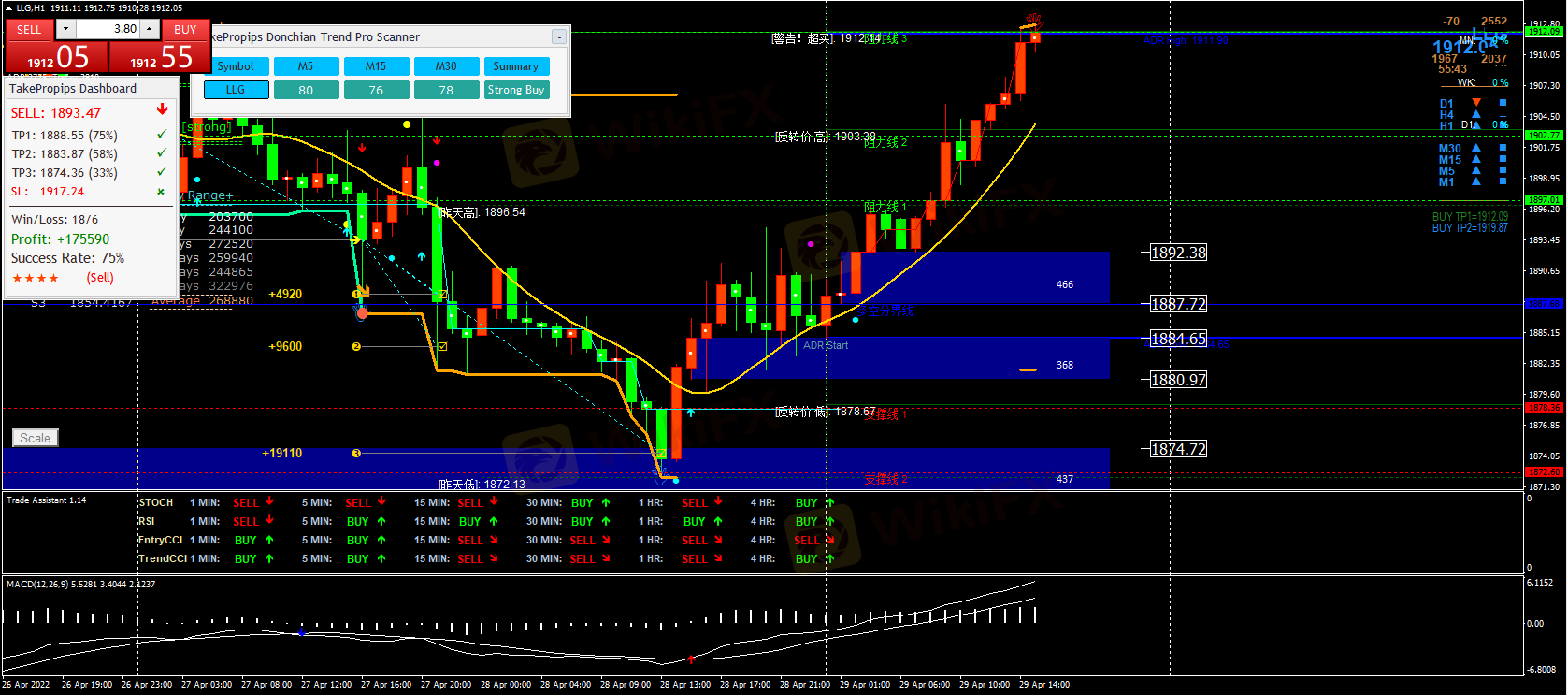Screen dimensions: 1568x695
Task: Select the Summary column header in scanner
Action: [x=515, y=66]
